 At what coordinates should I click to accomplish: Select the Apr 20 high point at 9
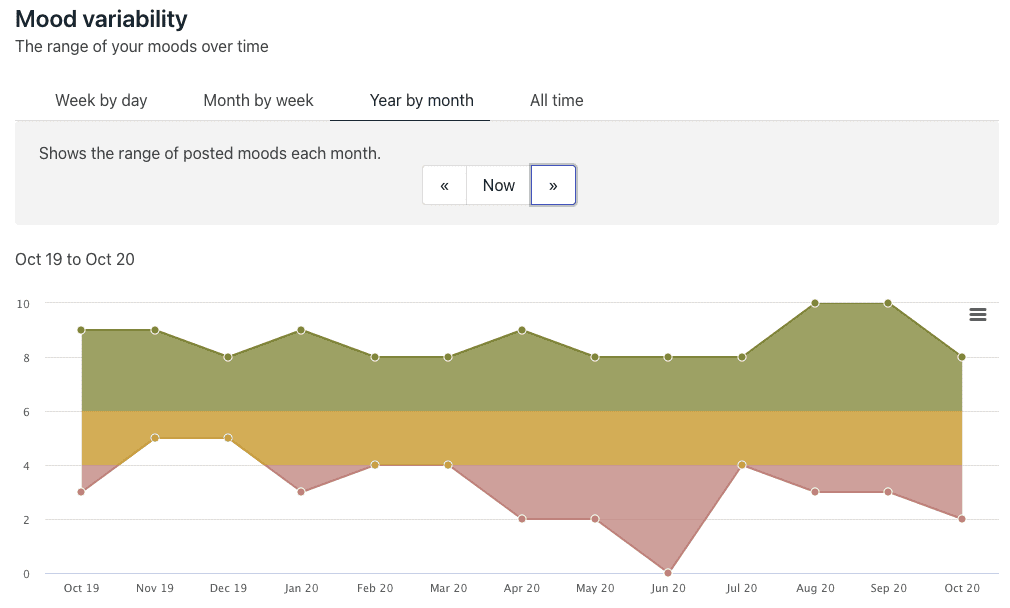(x=521, y=330)
